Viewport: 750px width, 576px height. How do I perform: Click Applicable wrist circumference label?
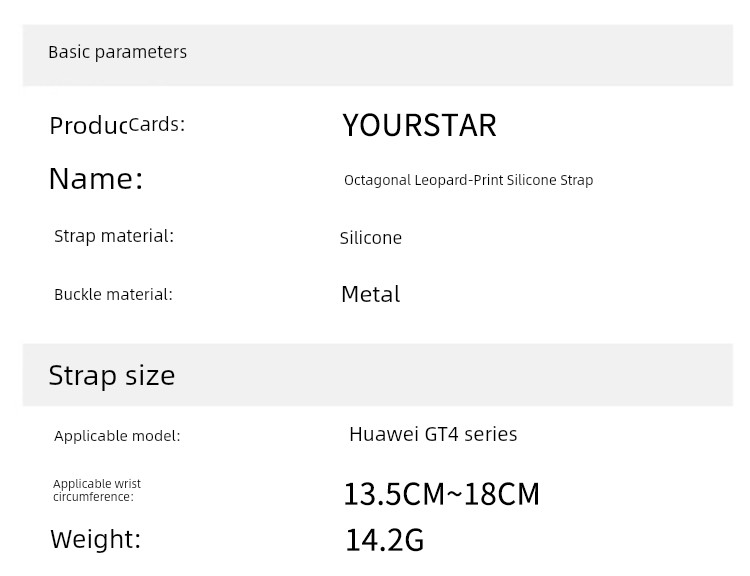click(97, 490)
